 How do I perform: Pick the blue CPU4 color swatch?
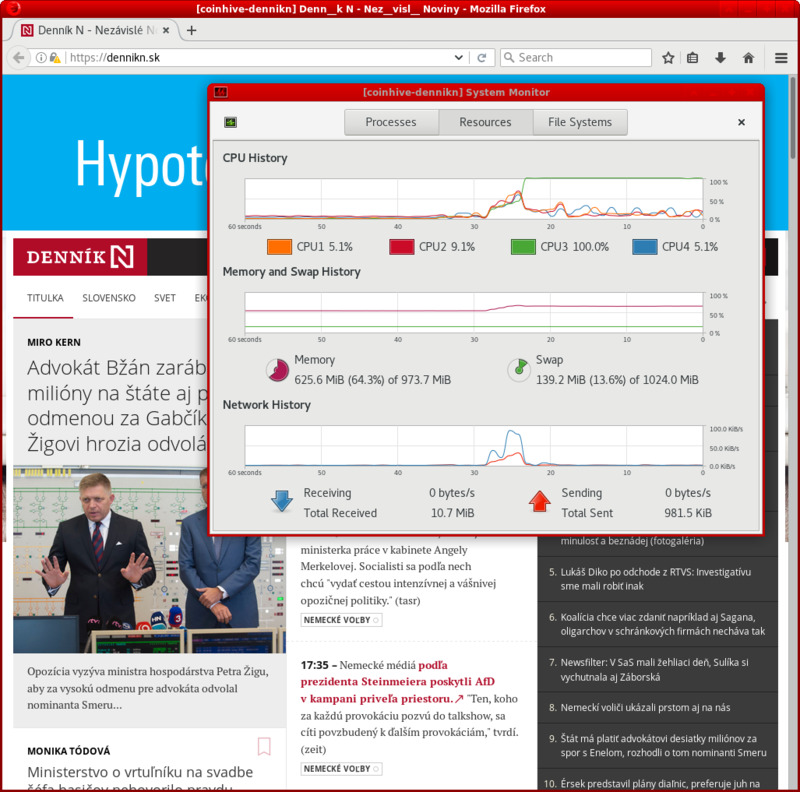pyautogui.click(x=644, y=247)
